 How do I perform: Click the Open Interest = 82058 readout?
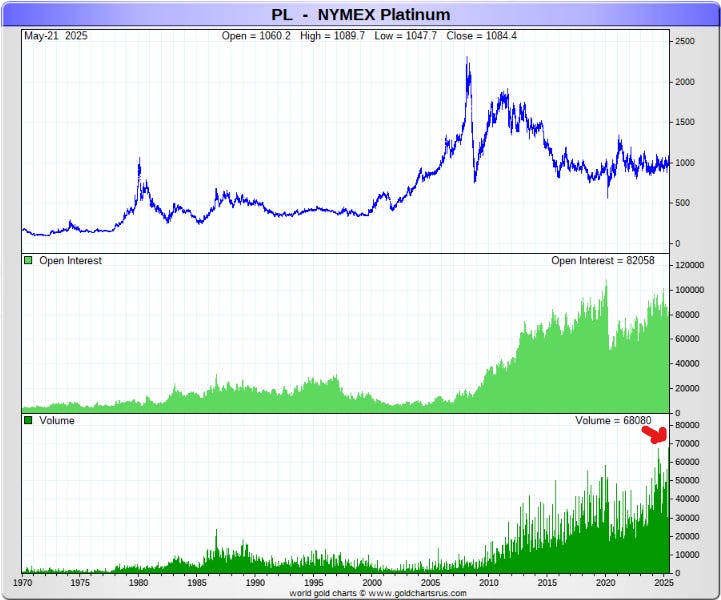point(603,260)
